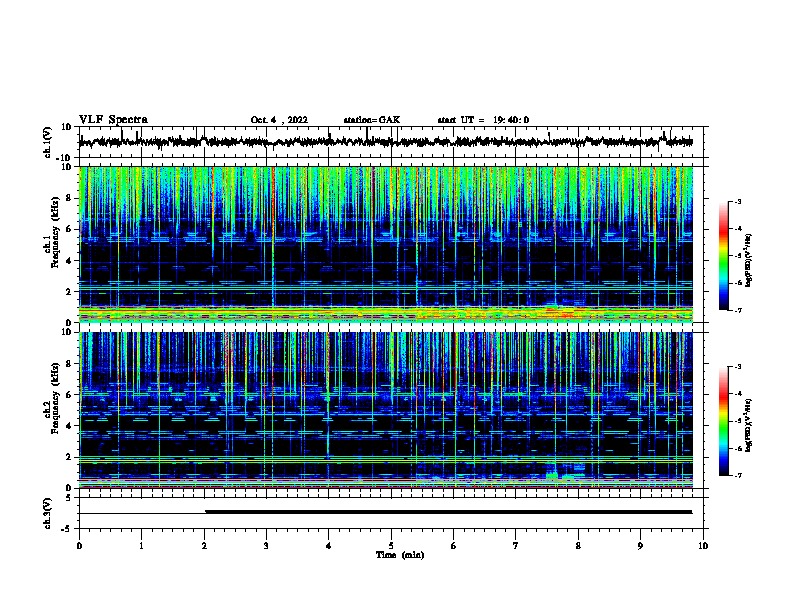This screenshot has height=612, width=792.
Task: Click the "4" kHz tick of ch.1 spectrogram
Action: click(70, 261)
